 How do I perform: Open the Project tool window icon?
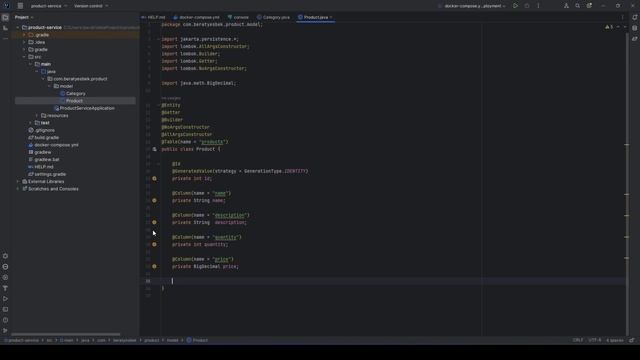[x=5, y=18]
